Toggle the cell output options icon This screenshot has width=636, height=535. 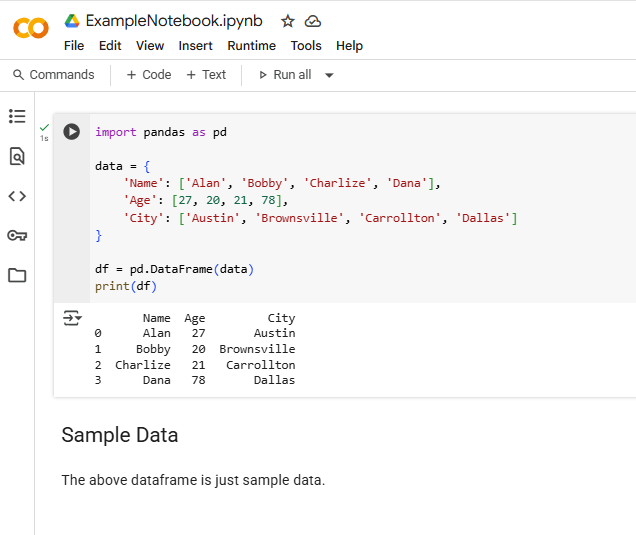(x=72, y=318)
